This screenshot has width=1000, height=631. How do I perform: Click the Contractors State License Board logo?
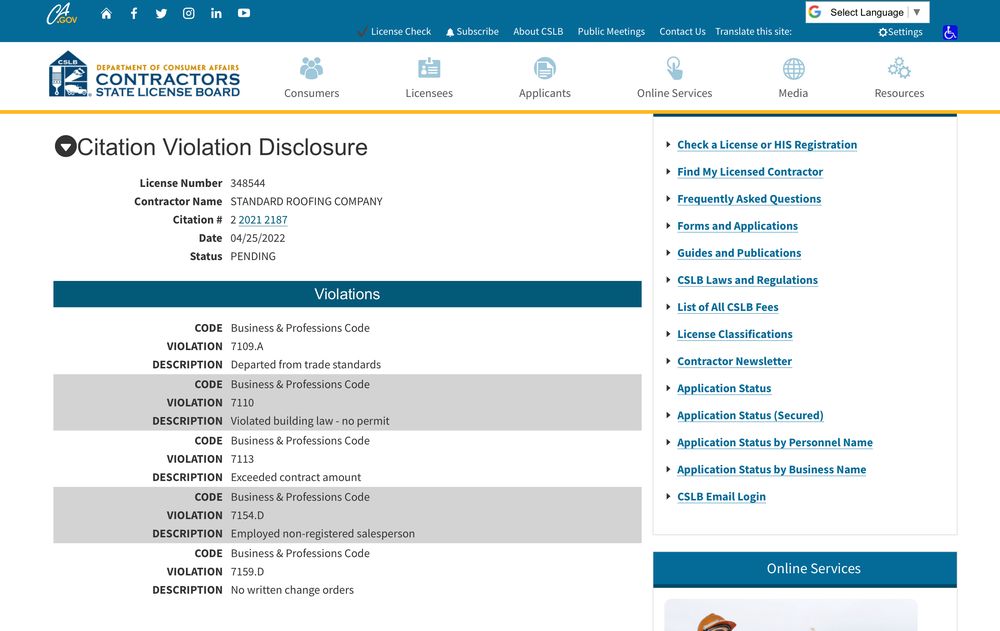pyautogui.click(x=145, y=75)
